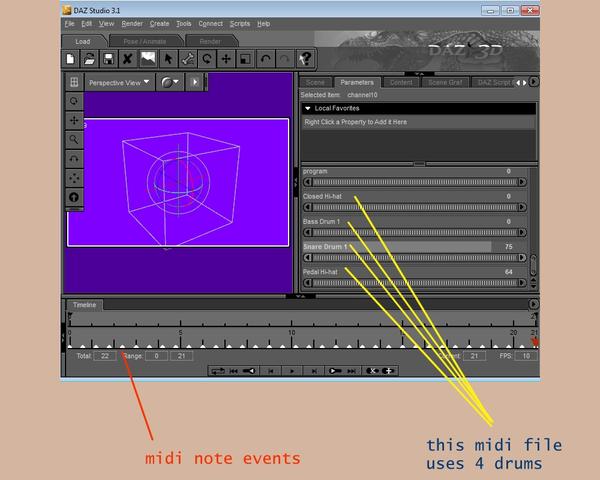Play the timeline animation
Viewport: 600px width, 480px height.
292,371
